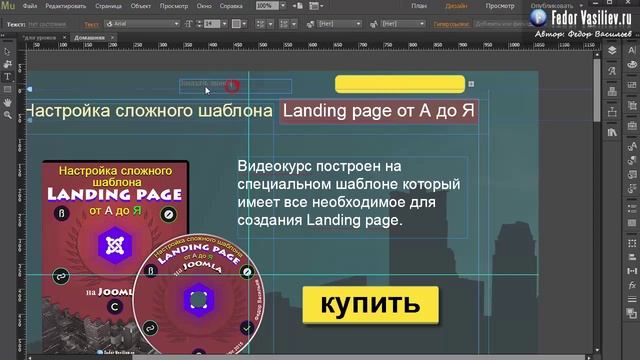
Task: Open the Объект menu
Action: [x=140, y=6]
